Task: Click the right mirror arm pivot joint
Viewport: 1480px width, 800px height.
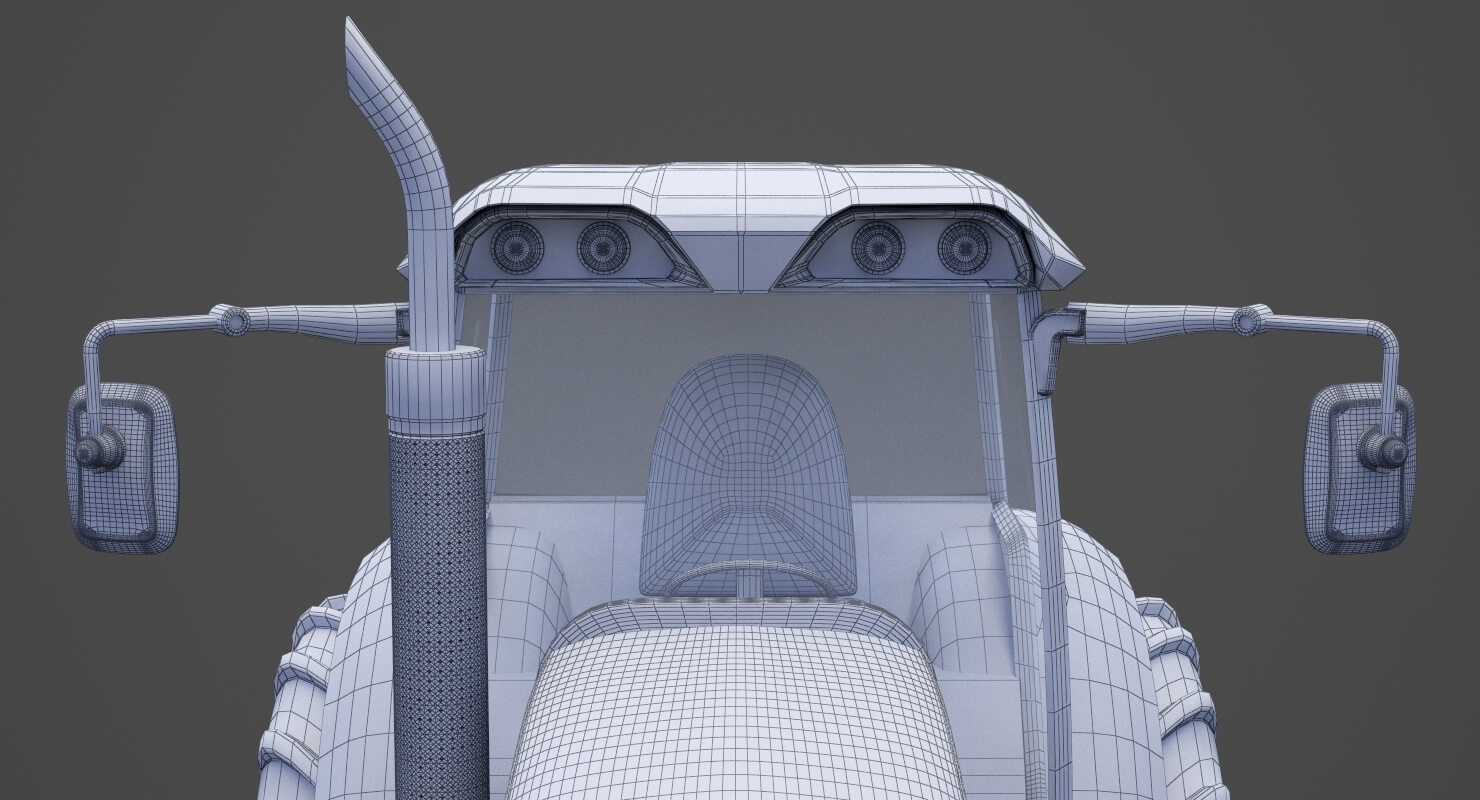Action: coord(1249,320)
